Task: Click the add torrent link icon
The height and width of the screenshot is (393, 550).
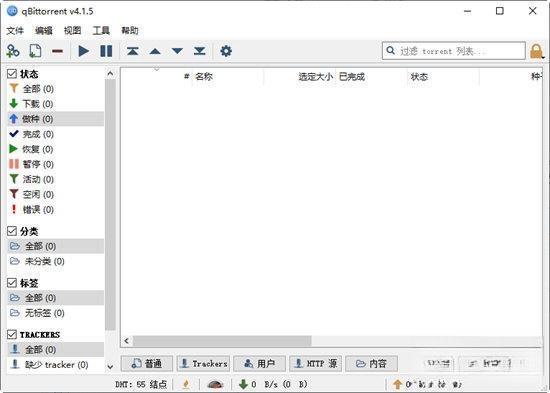Action: [13, 51]
